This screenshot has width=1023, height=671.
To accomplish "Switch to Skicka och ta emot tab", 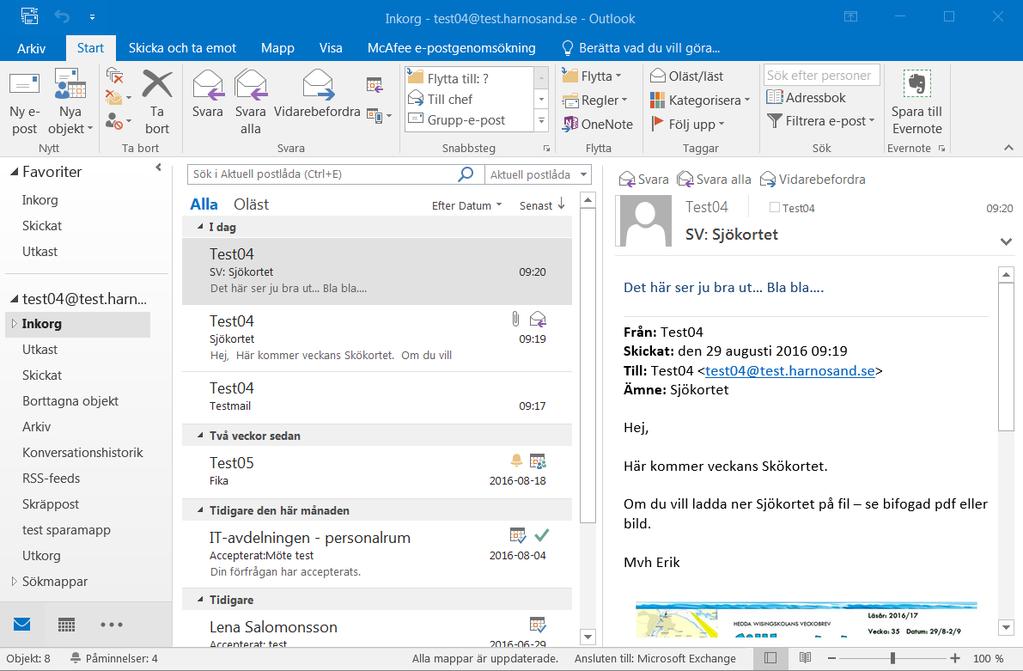I will click(x=182, y=48).
